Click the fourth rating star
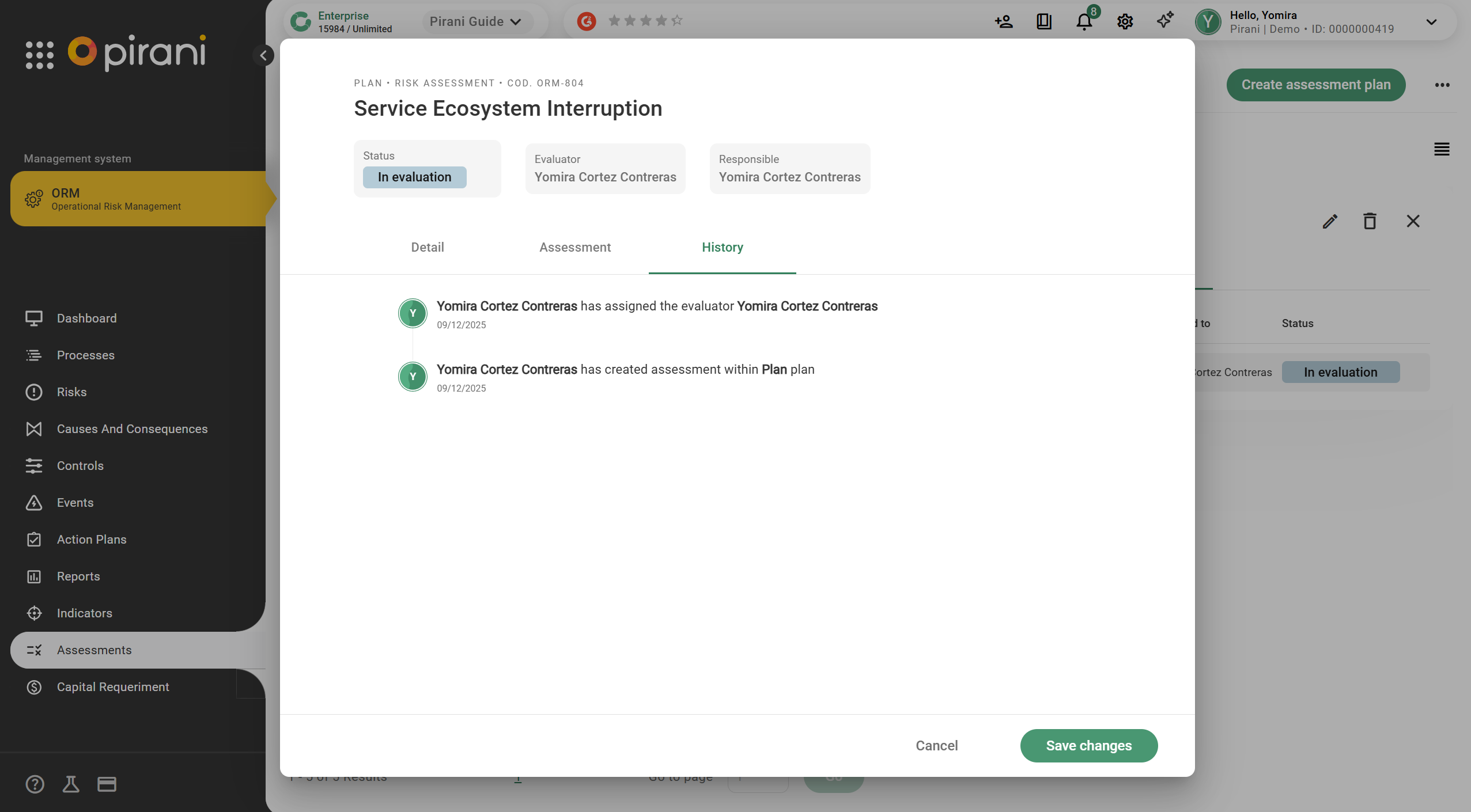The width and height of the screenshot is (1471, 812). 661,21
